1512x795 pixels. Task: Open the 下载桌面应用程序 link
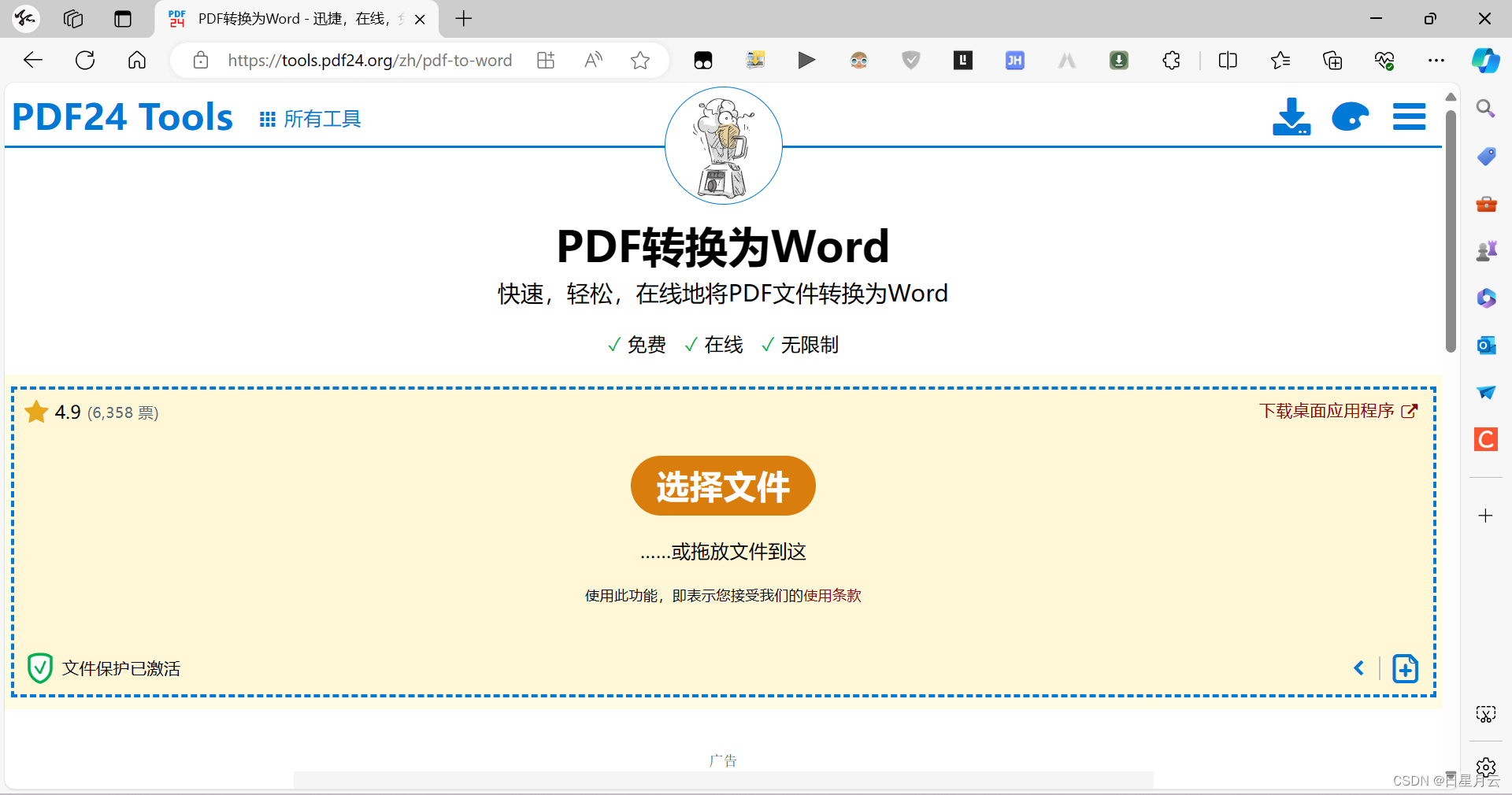[x=1338, y=411]
